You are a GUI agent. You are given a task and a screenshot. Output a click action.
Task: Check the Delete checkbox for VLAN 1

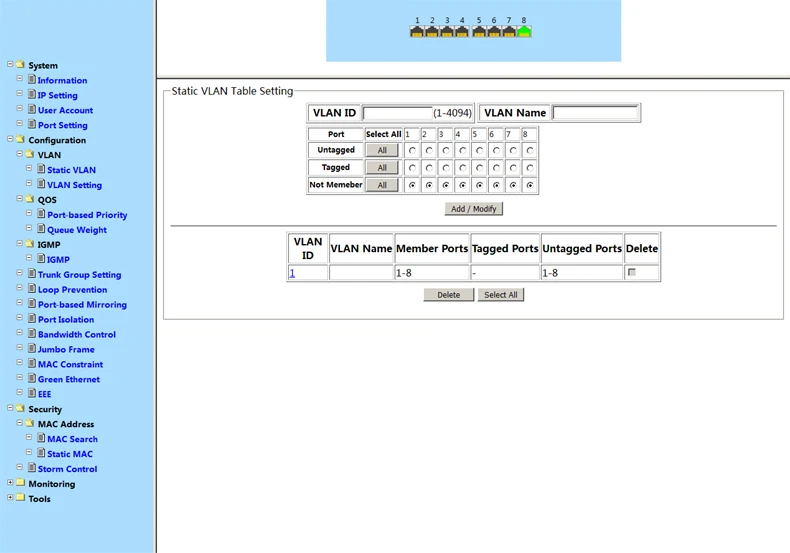632,272
